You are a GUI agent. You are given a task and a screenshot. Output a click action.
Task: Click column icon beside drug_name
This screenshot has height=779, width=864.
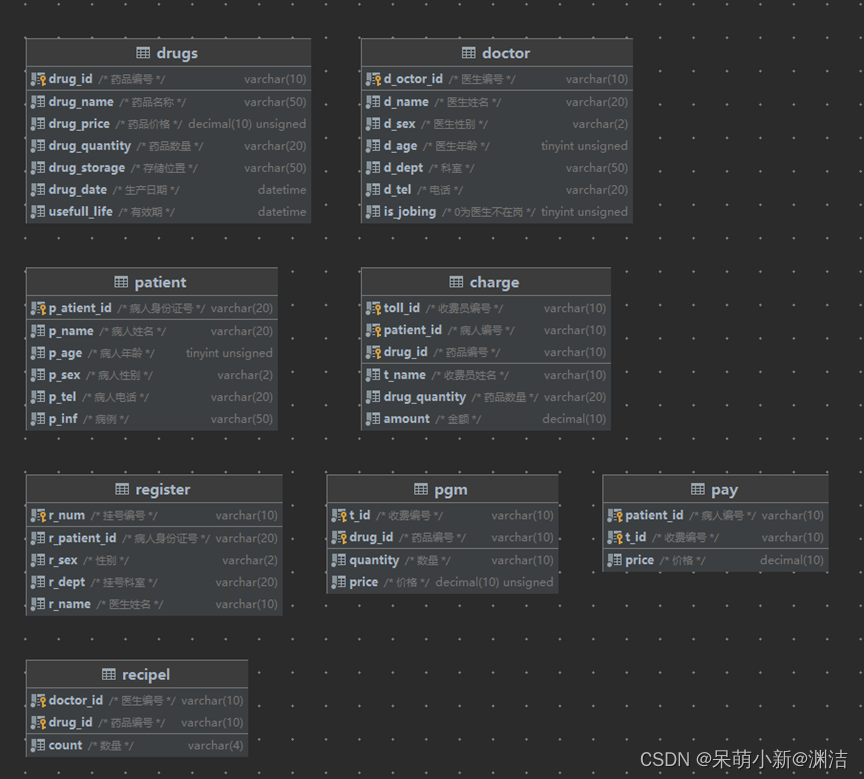point(38,102)
